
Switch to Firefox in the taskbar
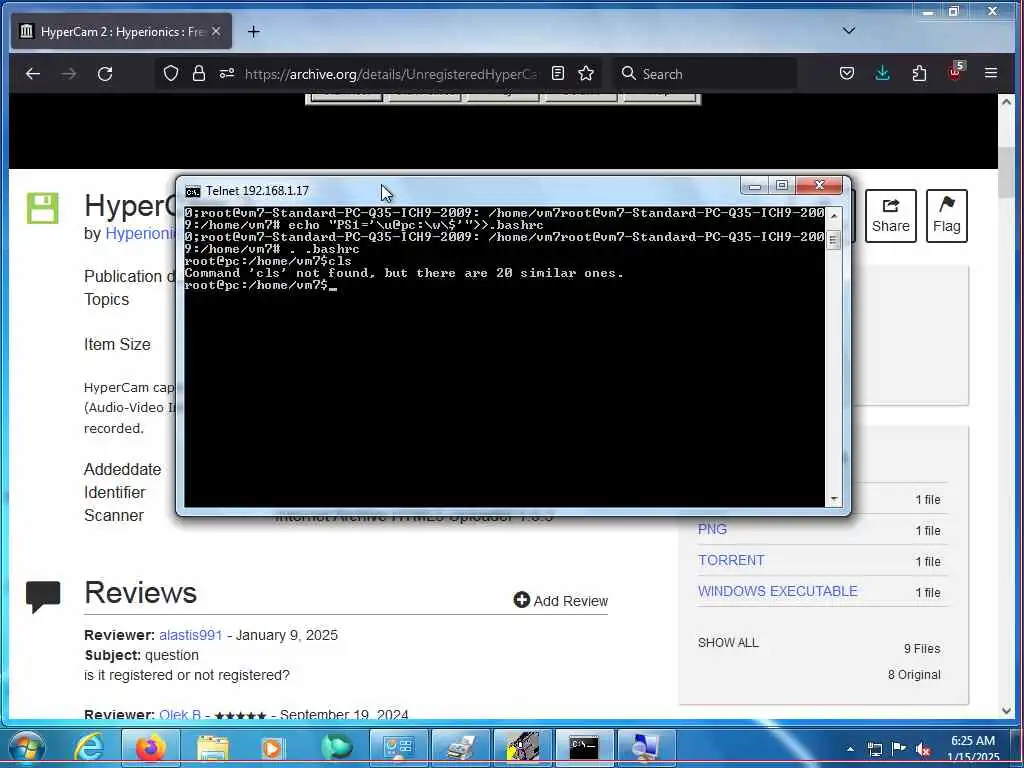pos(150,747)
